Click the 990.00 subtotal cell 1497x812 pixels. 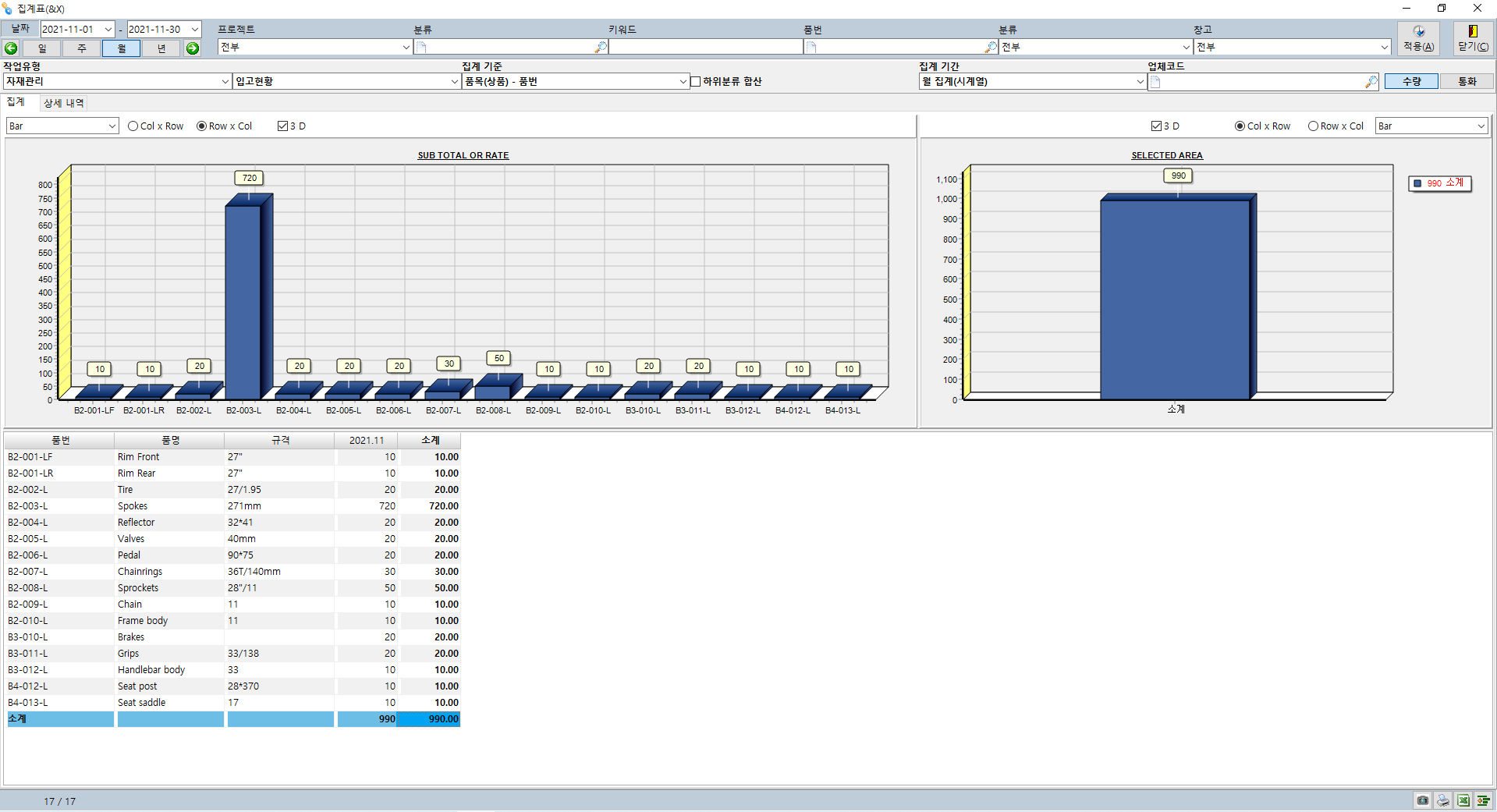(x=429, y=719)
